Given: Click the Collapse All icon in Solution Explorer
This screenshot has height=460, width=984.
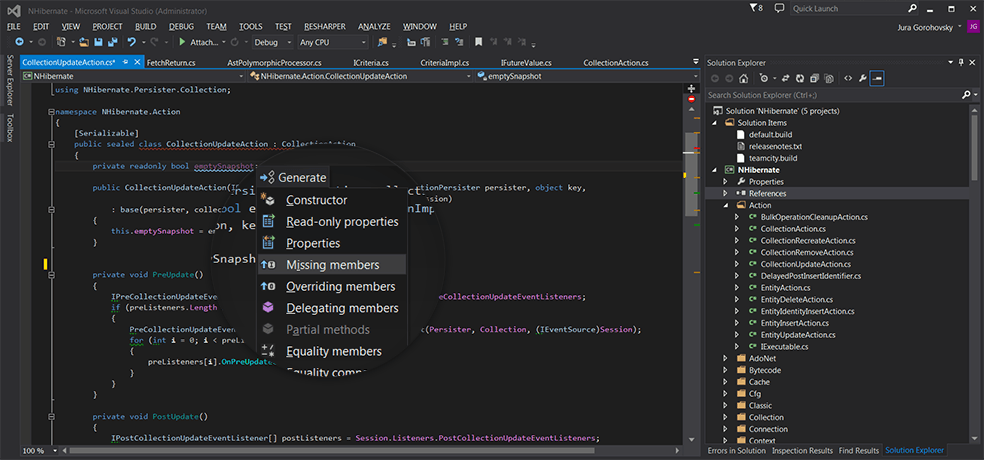Looking at the screenshot, I should tap(814, 79).
